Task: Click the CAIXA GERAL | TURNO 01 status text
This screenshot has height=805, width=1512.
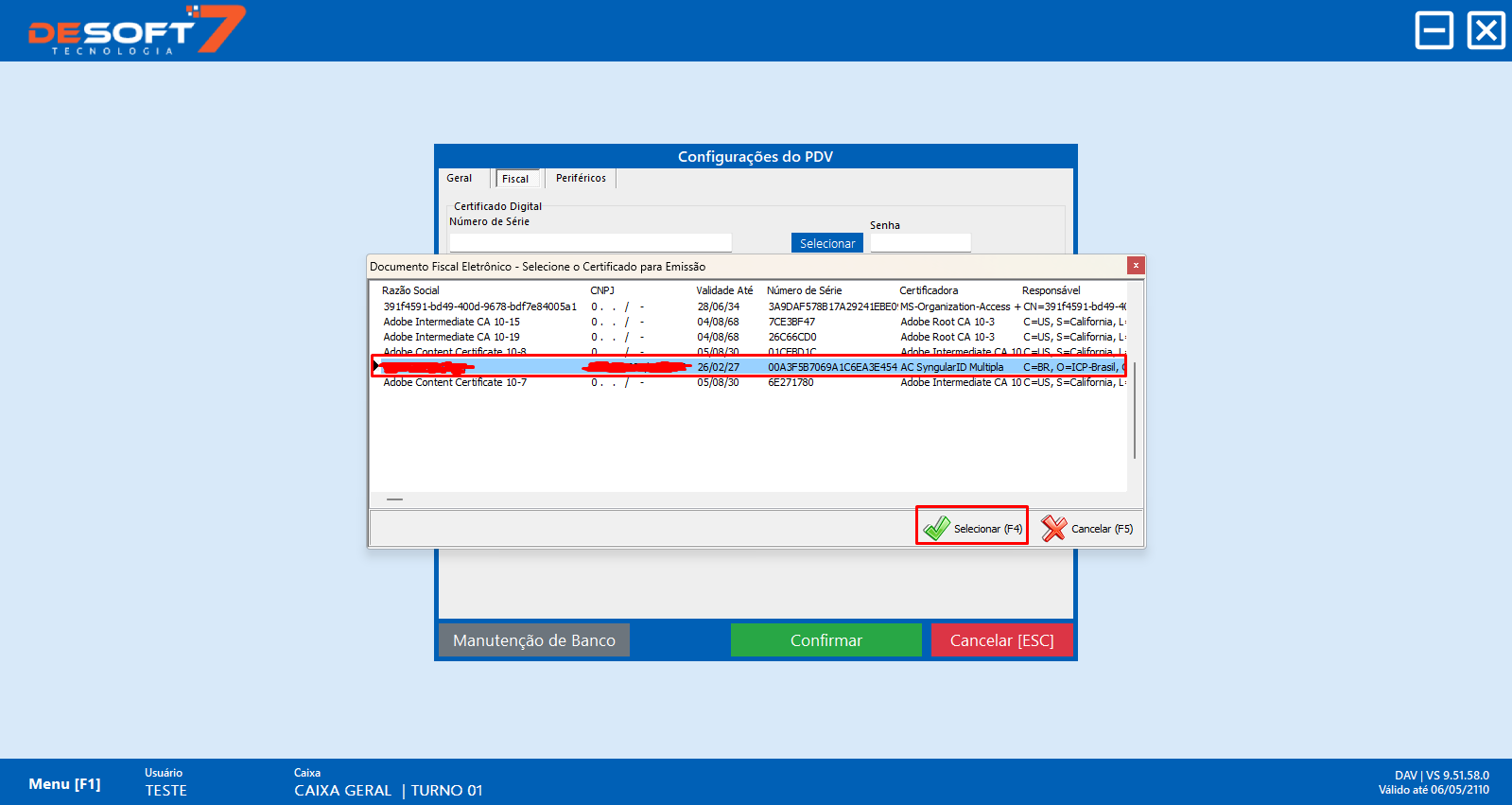Action: click(x=389, y=791)
